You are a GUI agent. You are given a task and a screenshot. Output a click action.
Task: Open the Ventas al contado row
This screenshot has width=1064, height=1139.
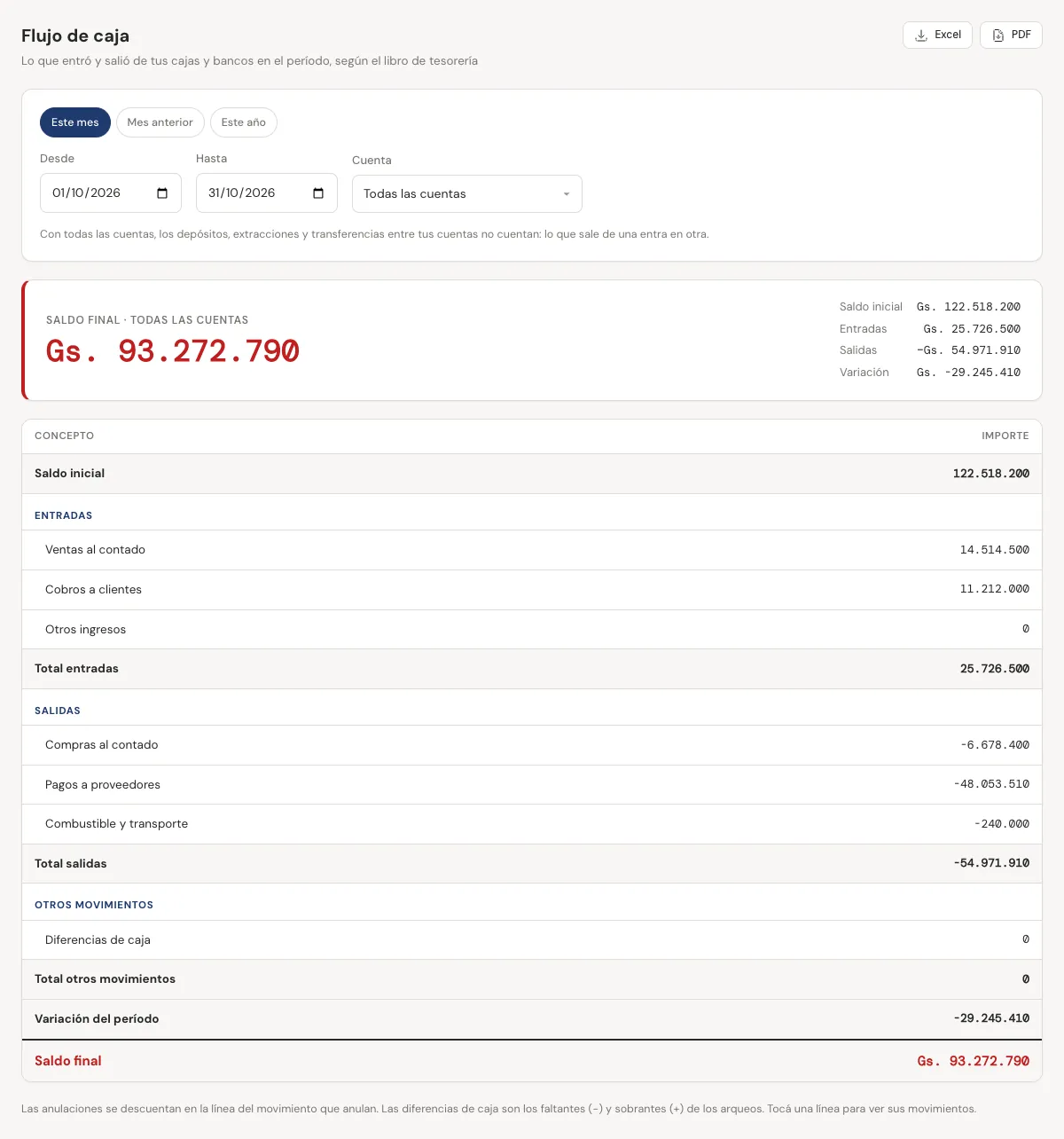point(532,550)
